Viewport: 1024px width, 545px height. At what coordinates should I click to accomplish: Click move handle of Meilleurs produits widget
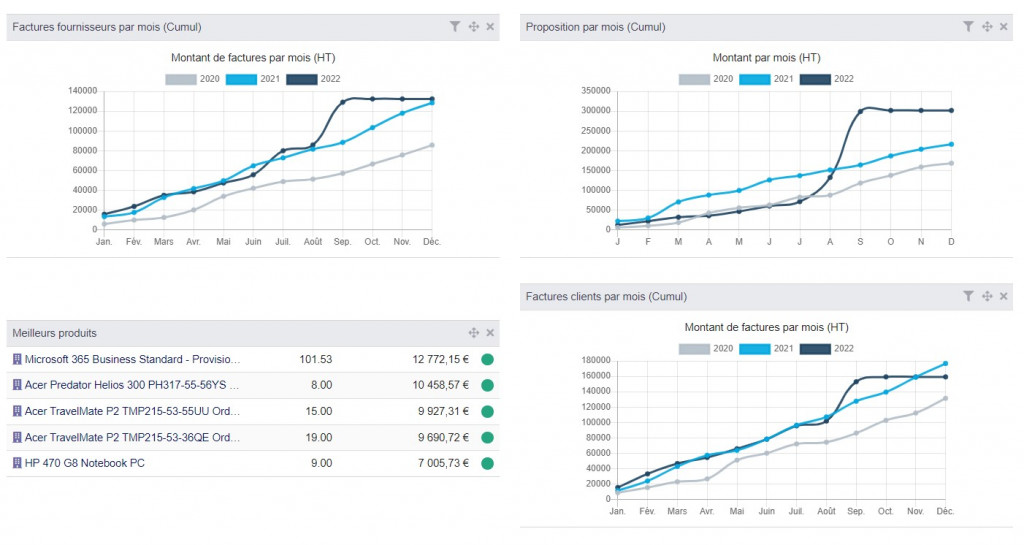click(473, 333)
